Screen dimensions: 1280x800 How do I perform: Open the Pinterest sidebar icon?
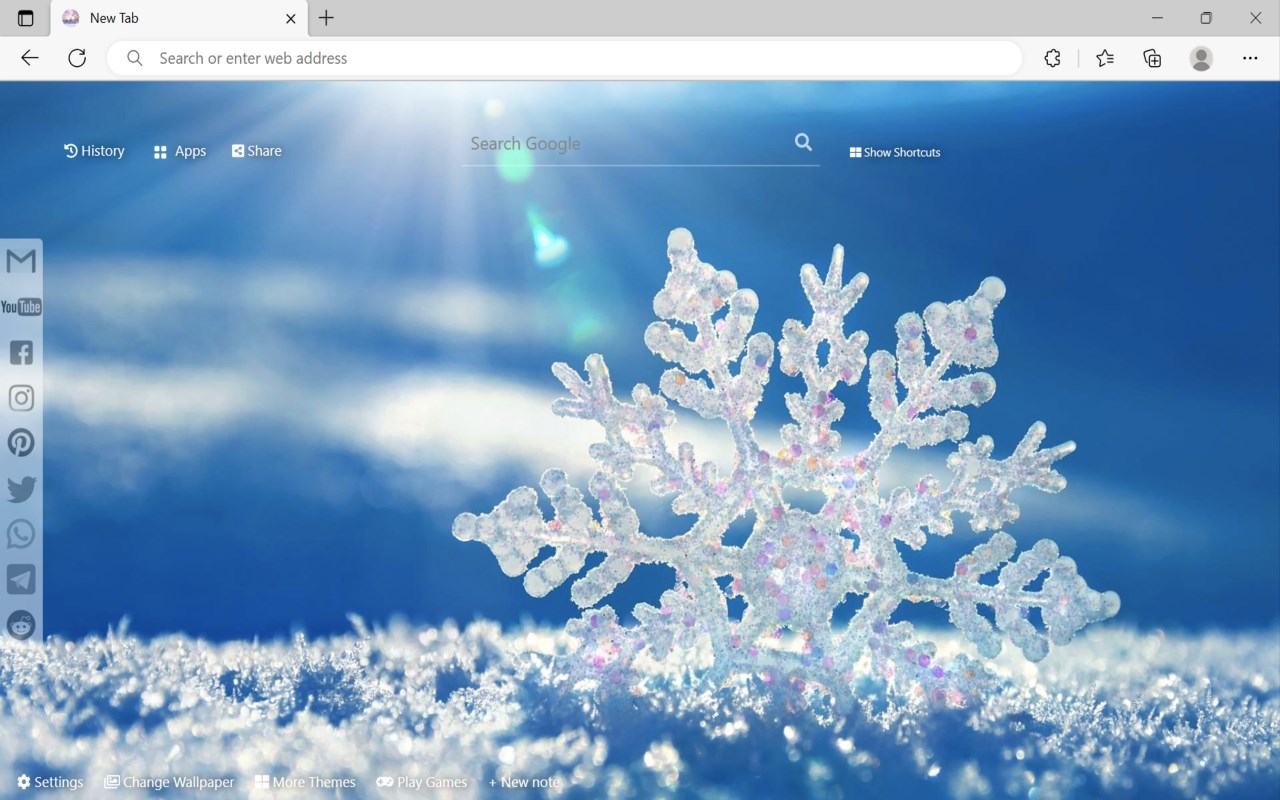21,443
